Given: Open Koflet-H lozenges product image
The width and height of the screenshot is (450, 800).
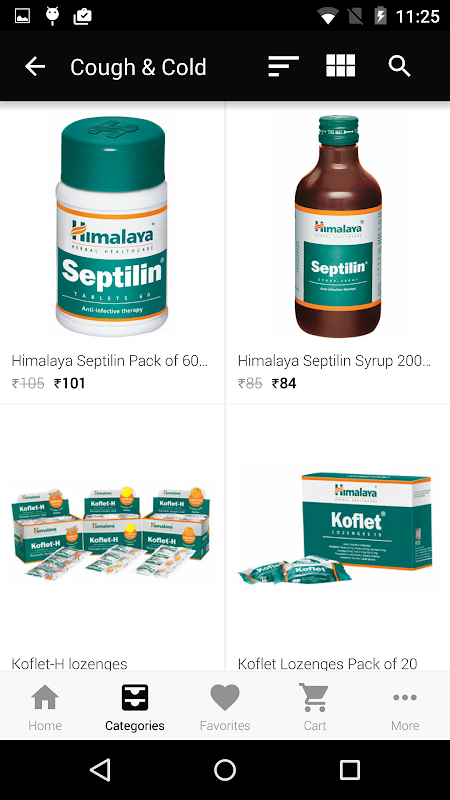Looking at the screenshot, I should [112, 531].
